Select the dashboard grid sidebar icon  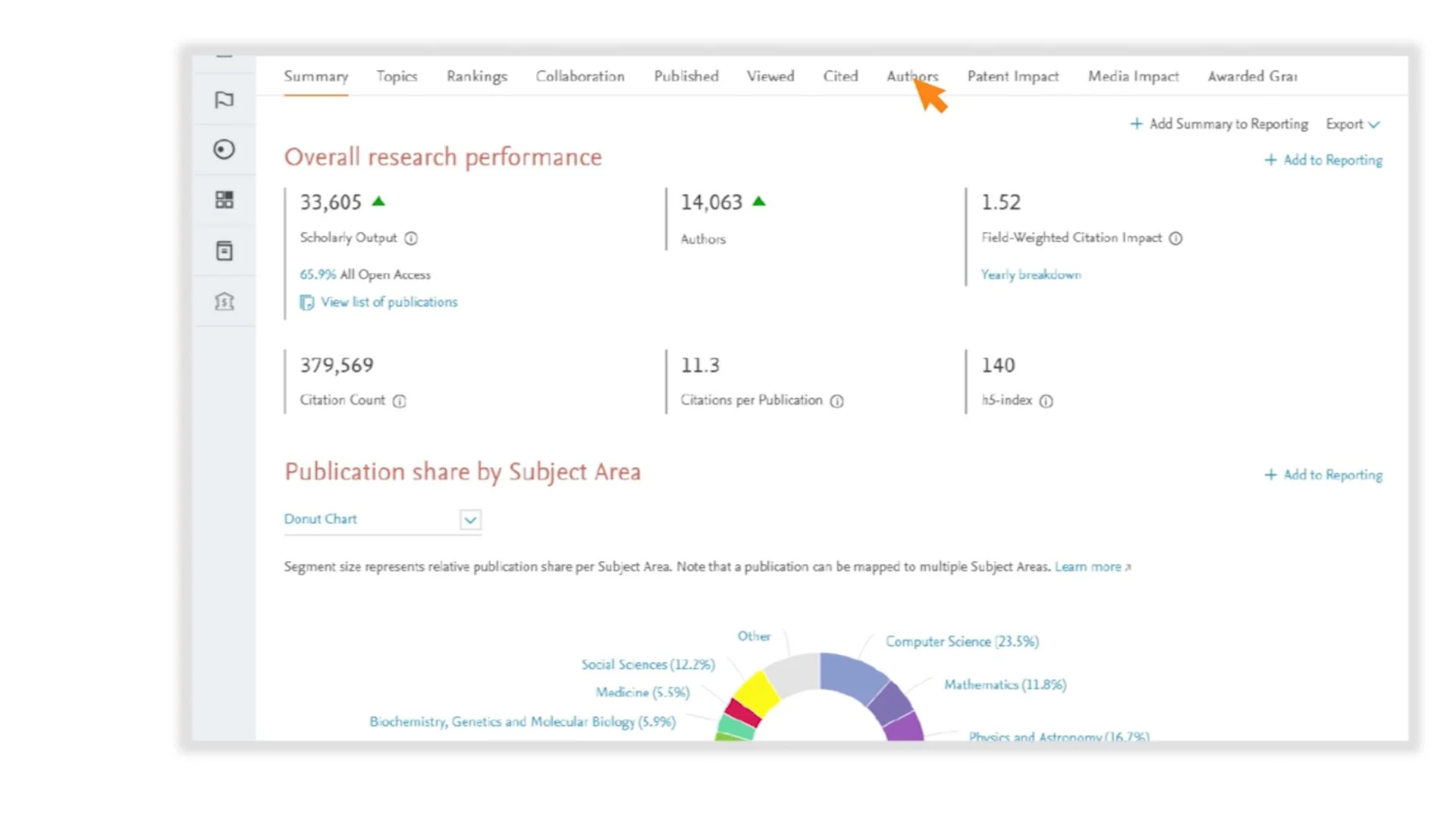[x=224, y=200]
